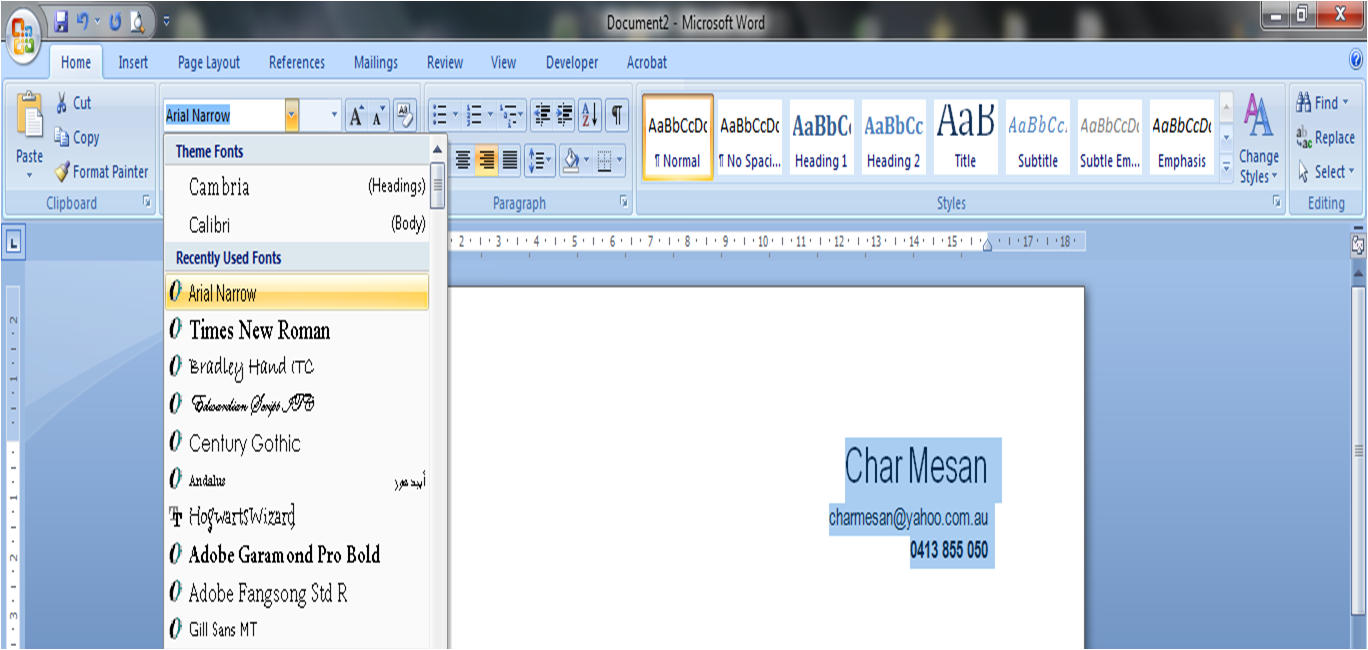
Task: Apply shading with the paint bucket
Action: tap(571, 159)
